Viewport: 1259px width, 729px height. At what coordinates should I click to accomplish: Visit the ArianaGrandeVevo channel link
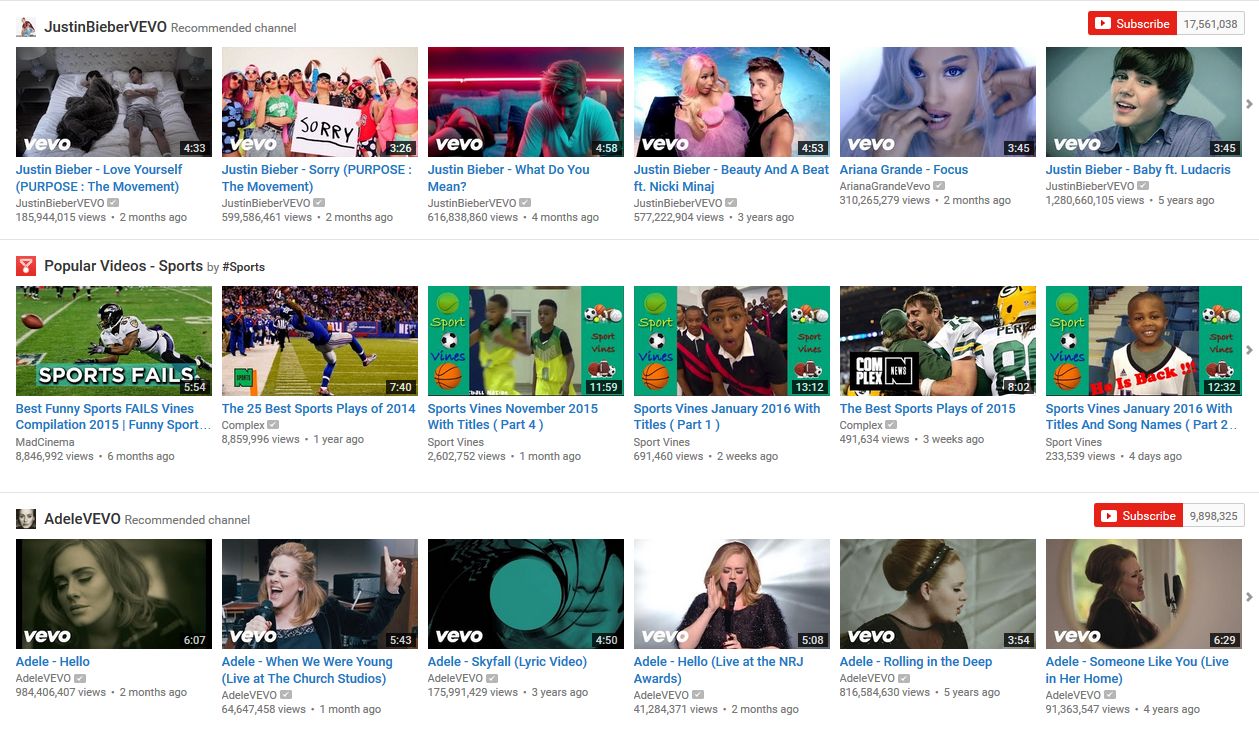[885, 186]
